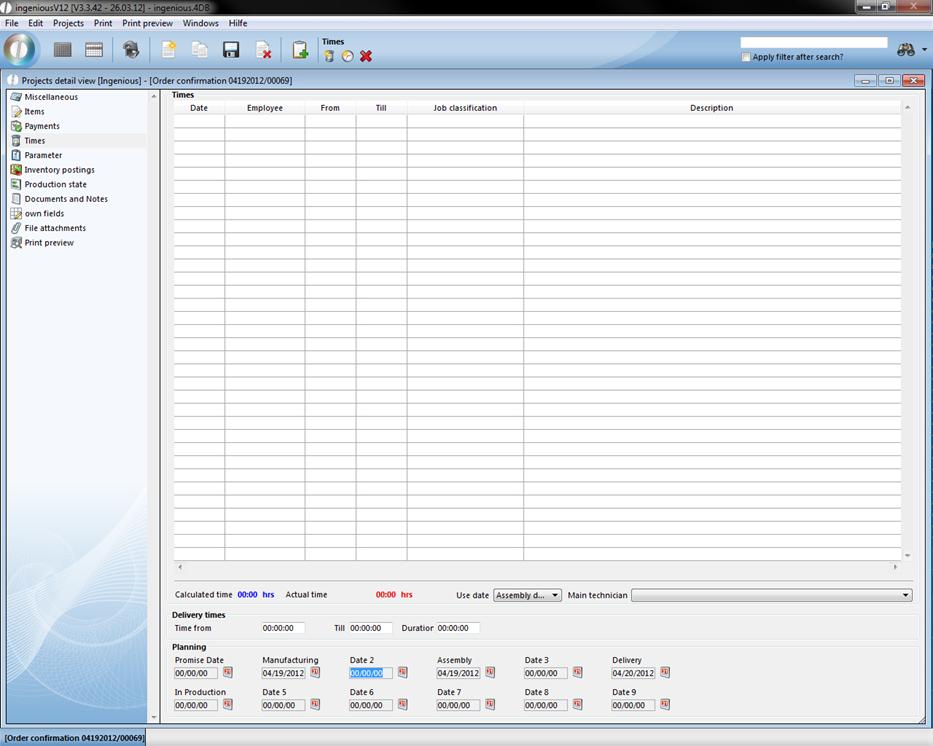
Task: Click the save floppy disk icon
Action: [231, 50]
